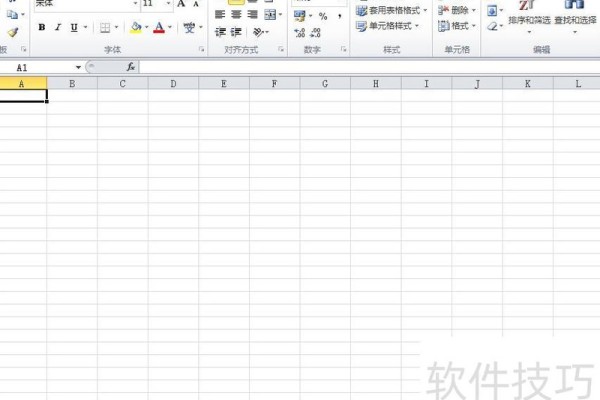
Task: Toggle Merge and Center
Action: pos(270,15)
